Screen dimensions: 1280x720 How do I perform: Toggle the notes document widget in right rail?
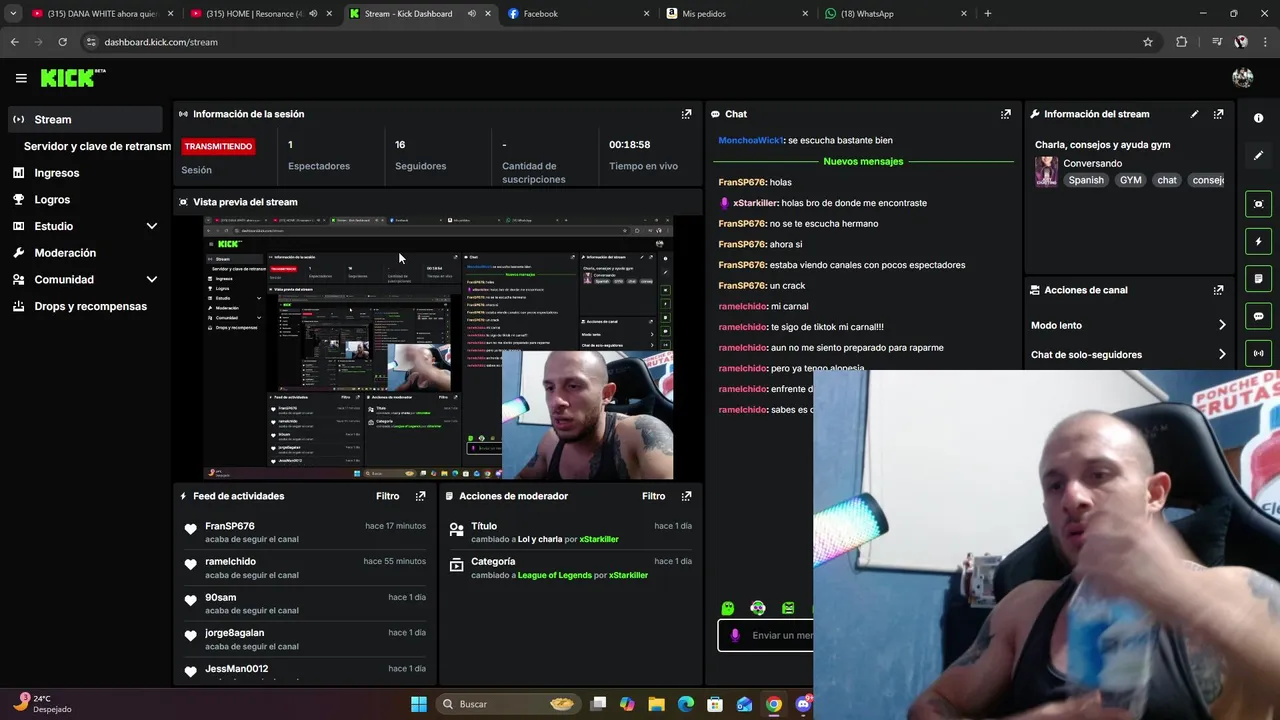click(x=1258, y=278)
